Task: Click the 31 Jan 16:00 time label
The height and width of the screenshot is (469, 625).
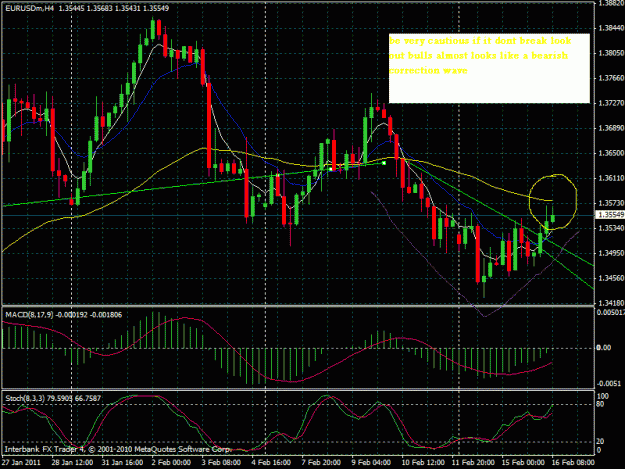Action: pyautogui.click(x=122, y=462)
